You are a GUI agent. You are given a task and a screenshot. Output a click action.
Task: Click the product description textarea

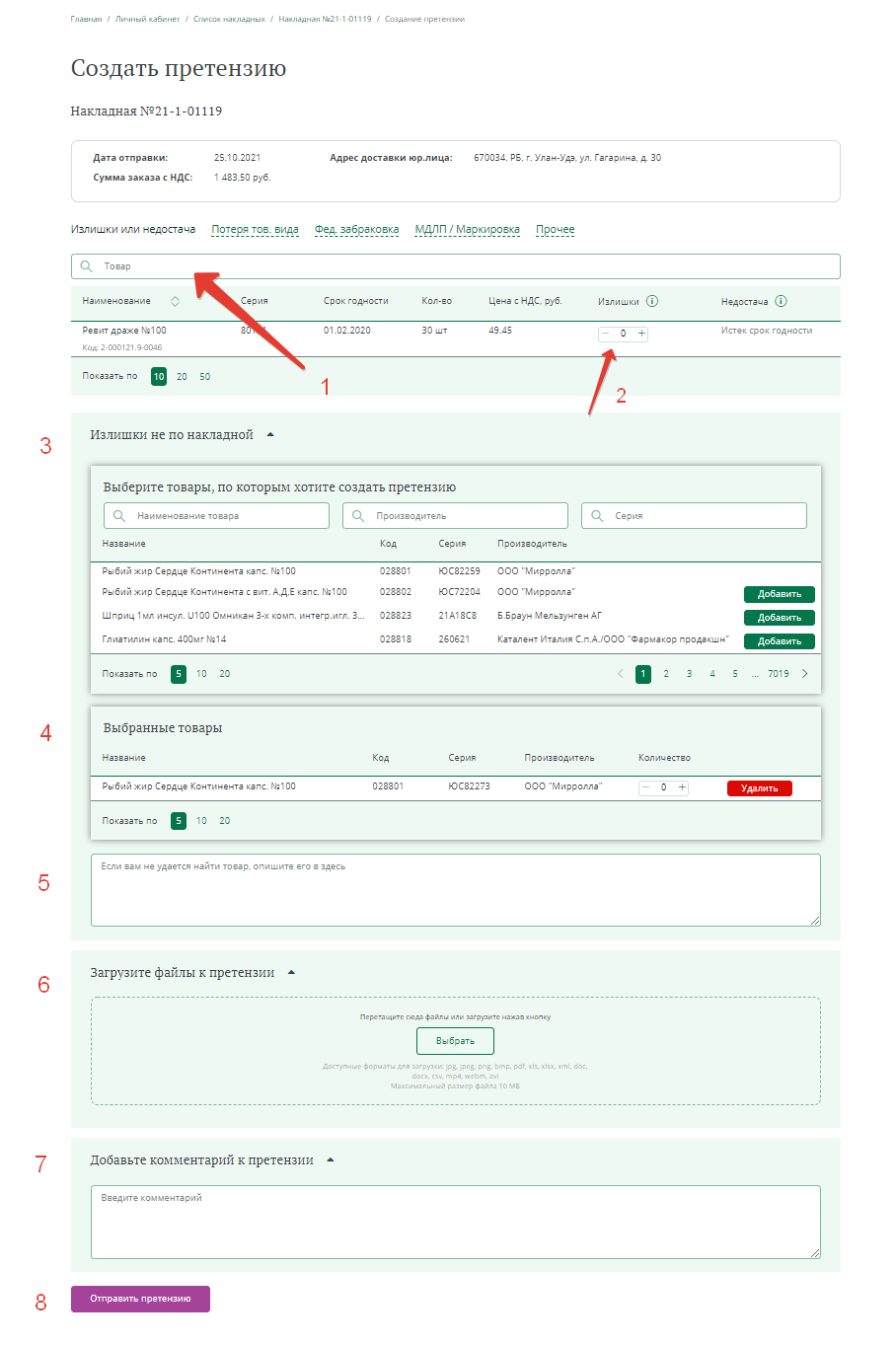coord(455,890)
